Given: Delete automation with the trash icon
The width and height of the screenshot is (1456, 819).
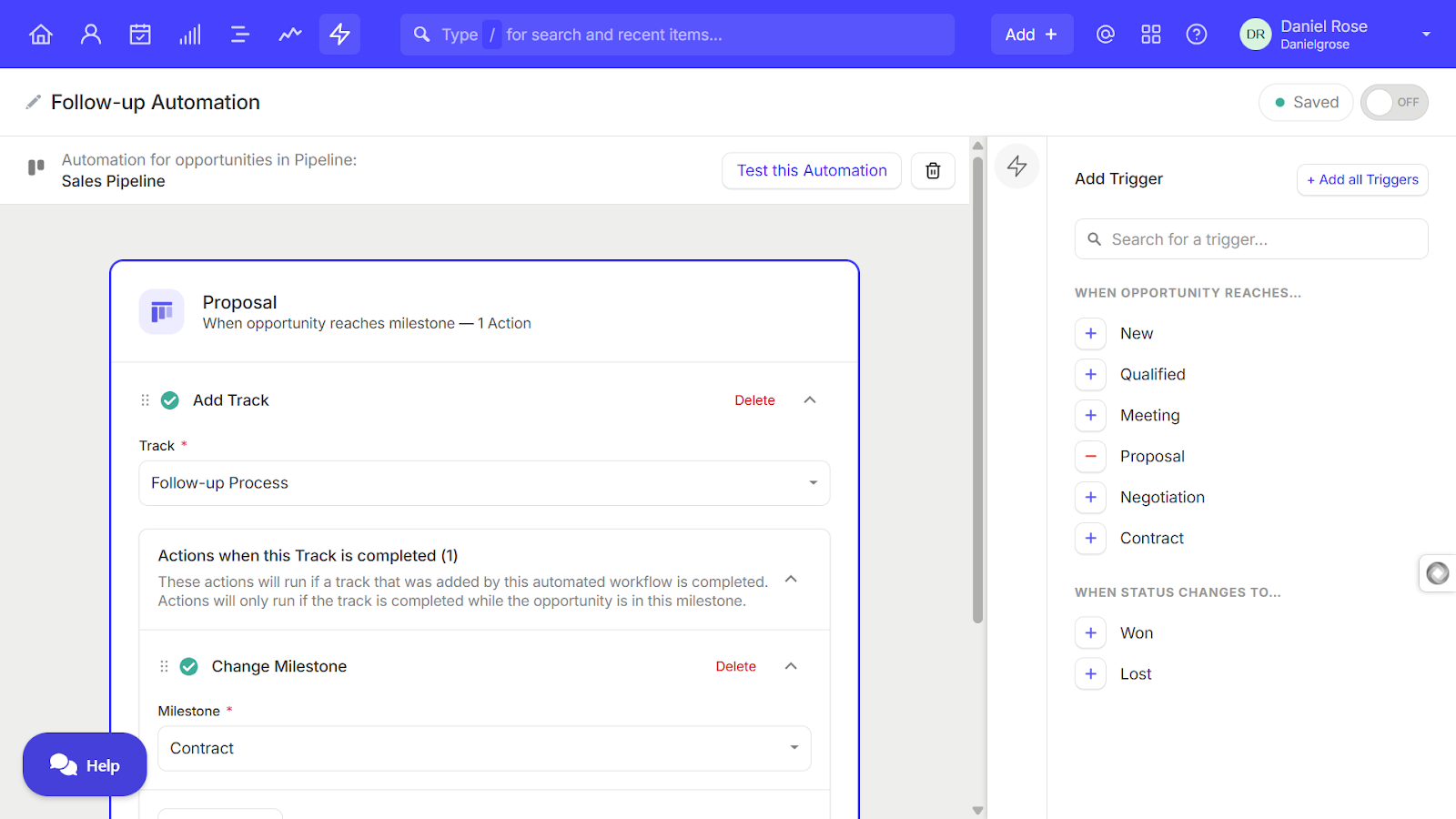Looking at the screenshot, I should 933,170.
